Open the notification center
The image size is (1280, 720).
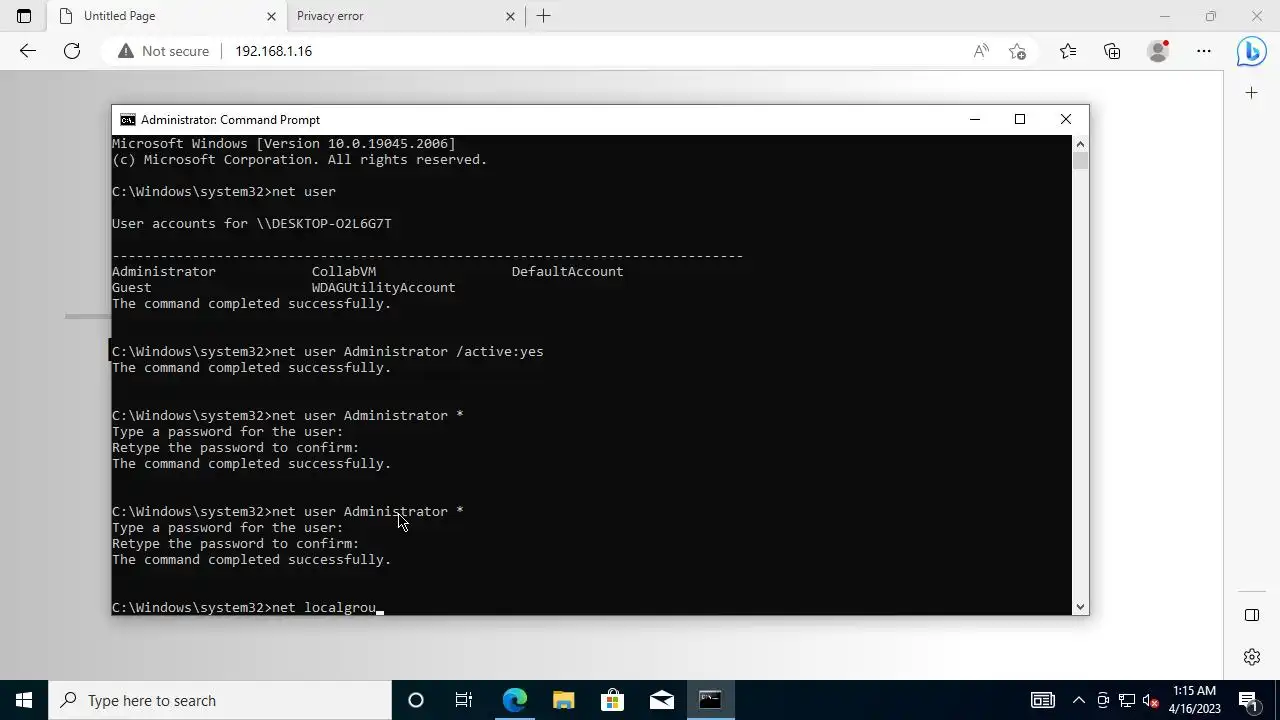click(1249, 700)
